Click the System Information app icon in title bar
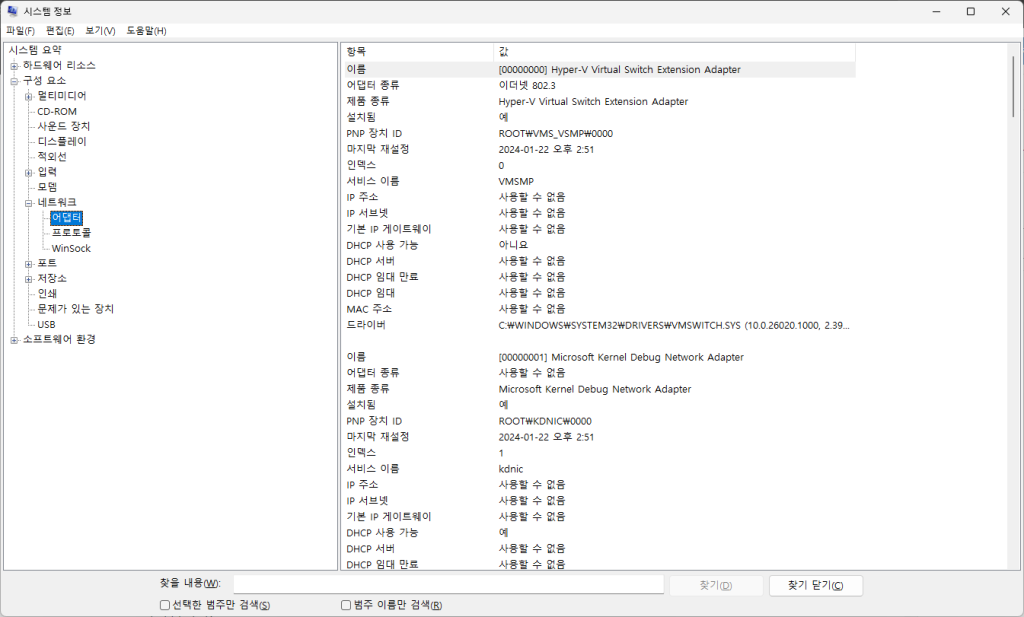Screen dimensions: 1024x617 point(12,11)
